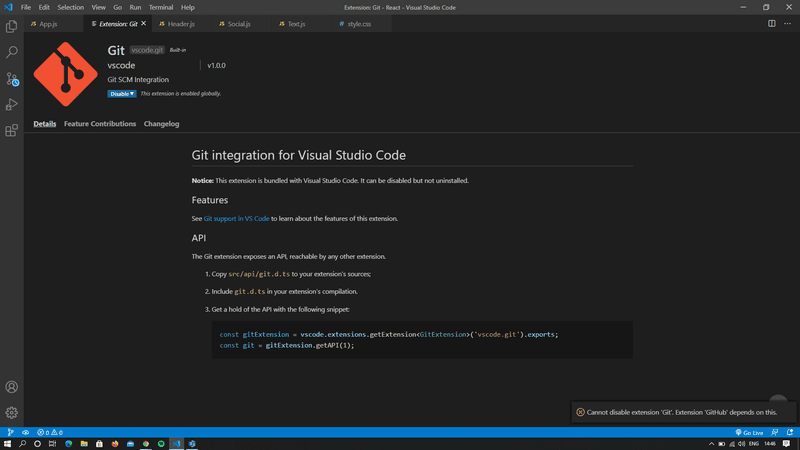The image size is (800, 450).
Task: Open the Search view icon
Action: point(12,52)
